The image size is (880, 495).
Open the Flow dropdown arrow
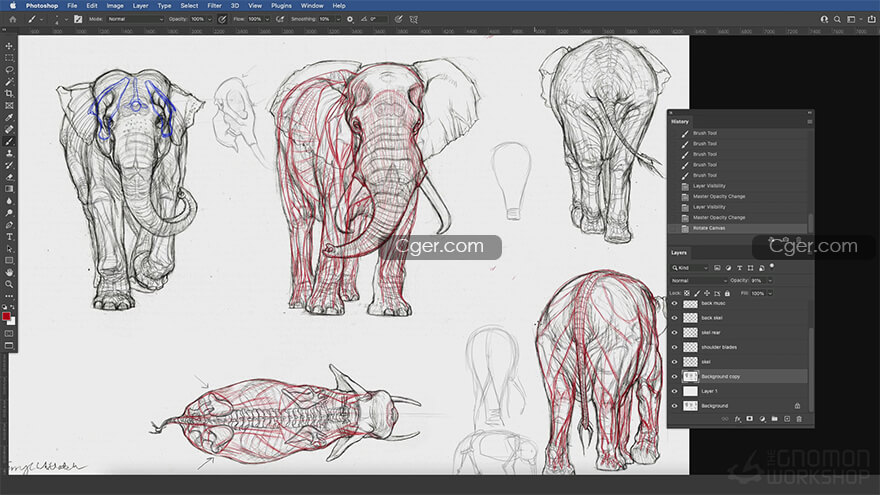[x=267, y=19]
